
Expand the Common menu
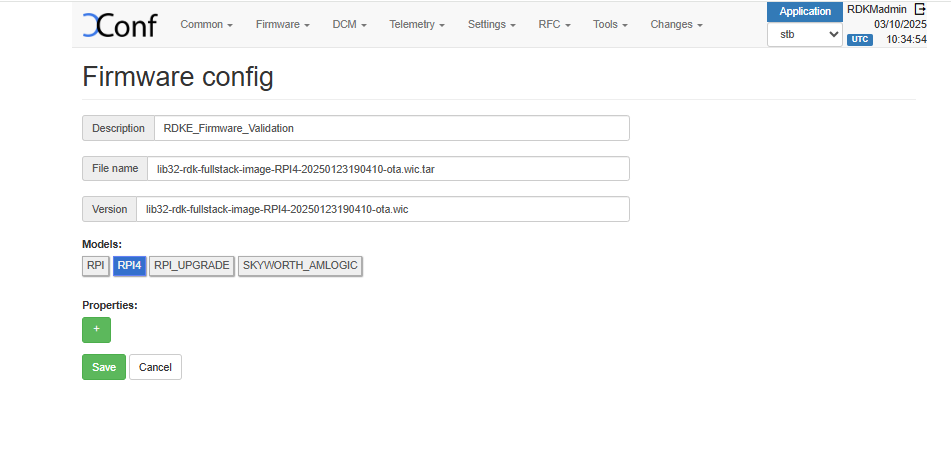(206, 24)
